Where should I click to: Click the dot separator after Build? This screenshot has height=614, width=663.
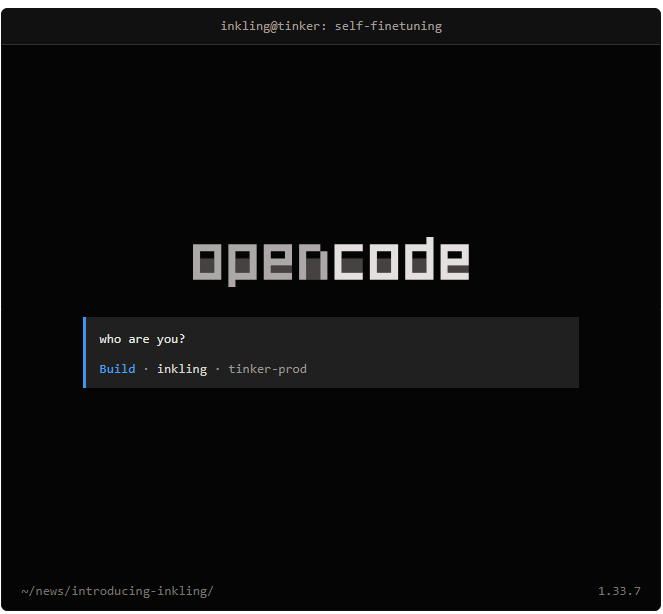click(x=146, y=369)
